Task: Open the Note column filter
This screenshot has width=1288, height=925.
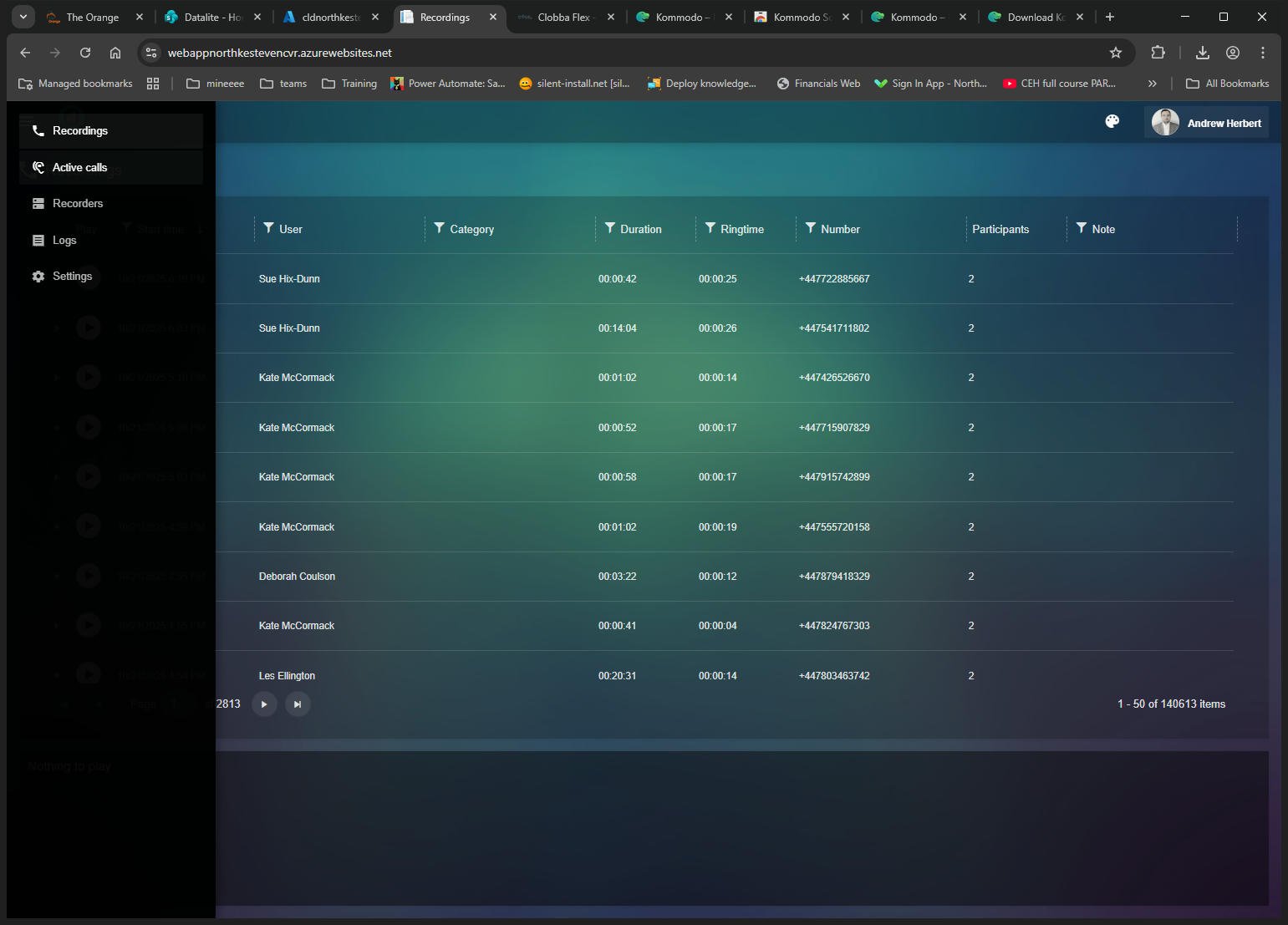Action: [1082, 228]
